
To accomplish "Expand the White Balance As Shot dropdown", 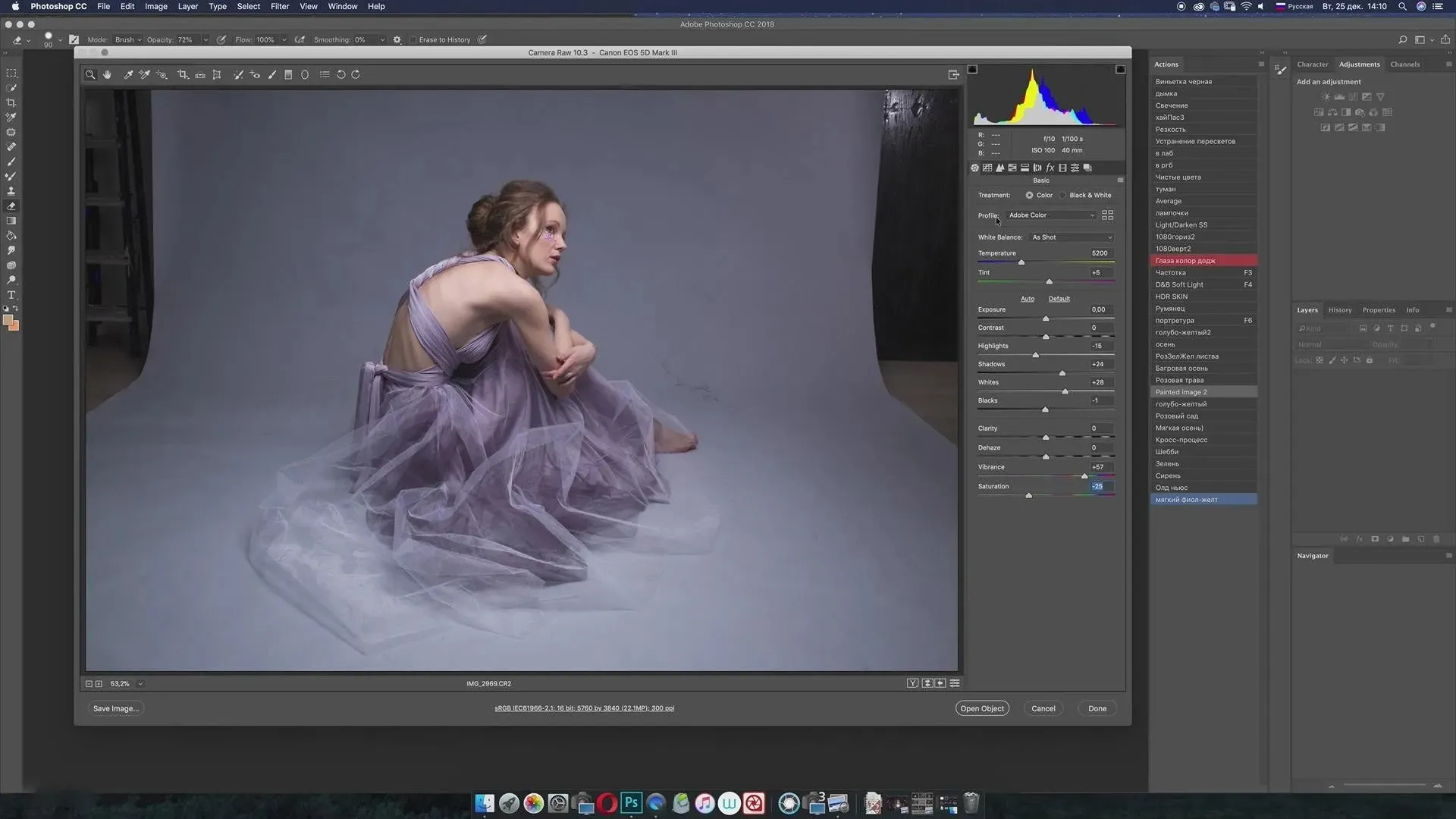I will tap(1072, 237).
